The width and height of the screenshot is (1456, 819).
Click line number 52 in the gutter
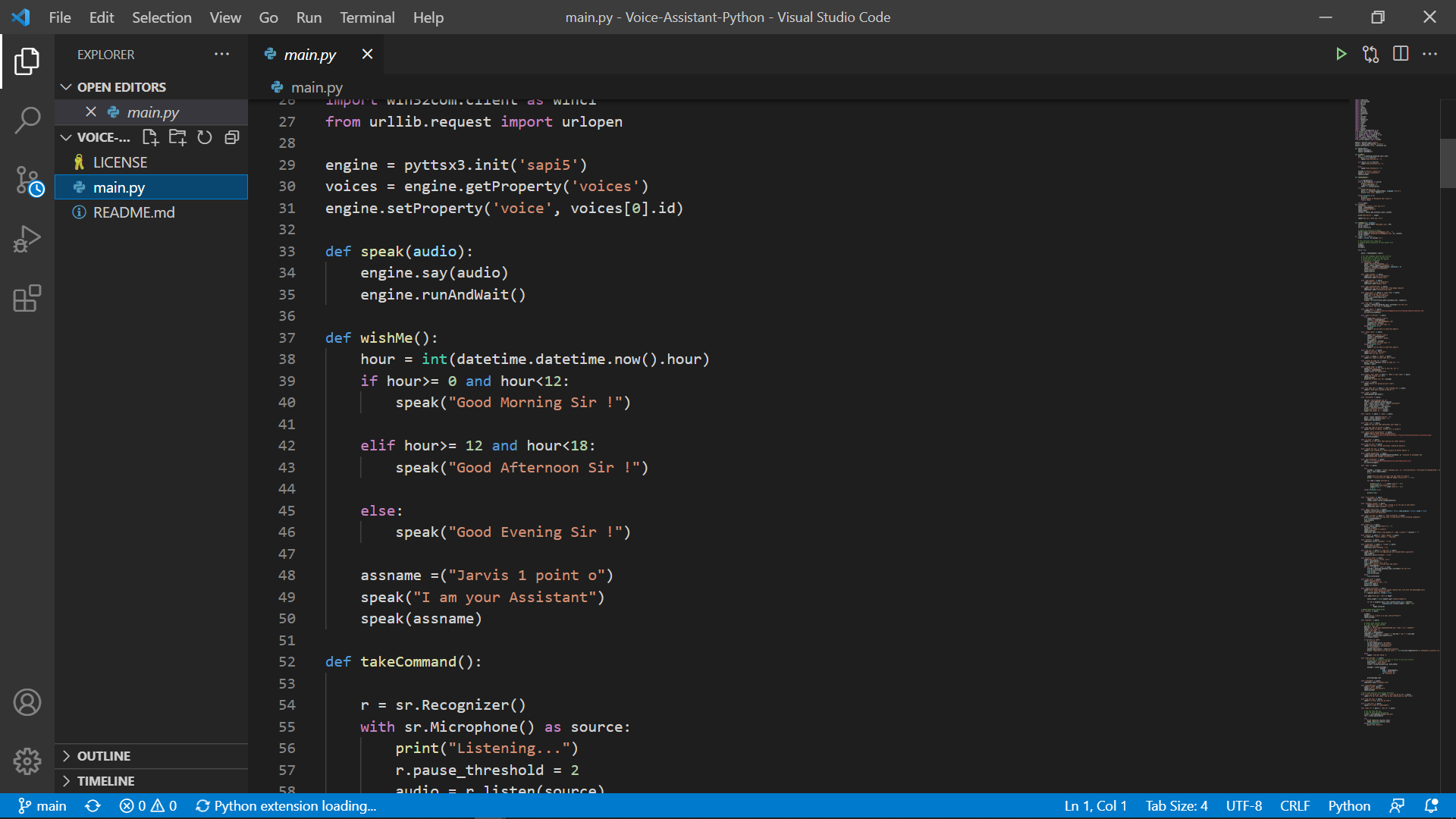(287, 661)
